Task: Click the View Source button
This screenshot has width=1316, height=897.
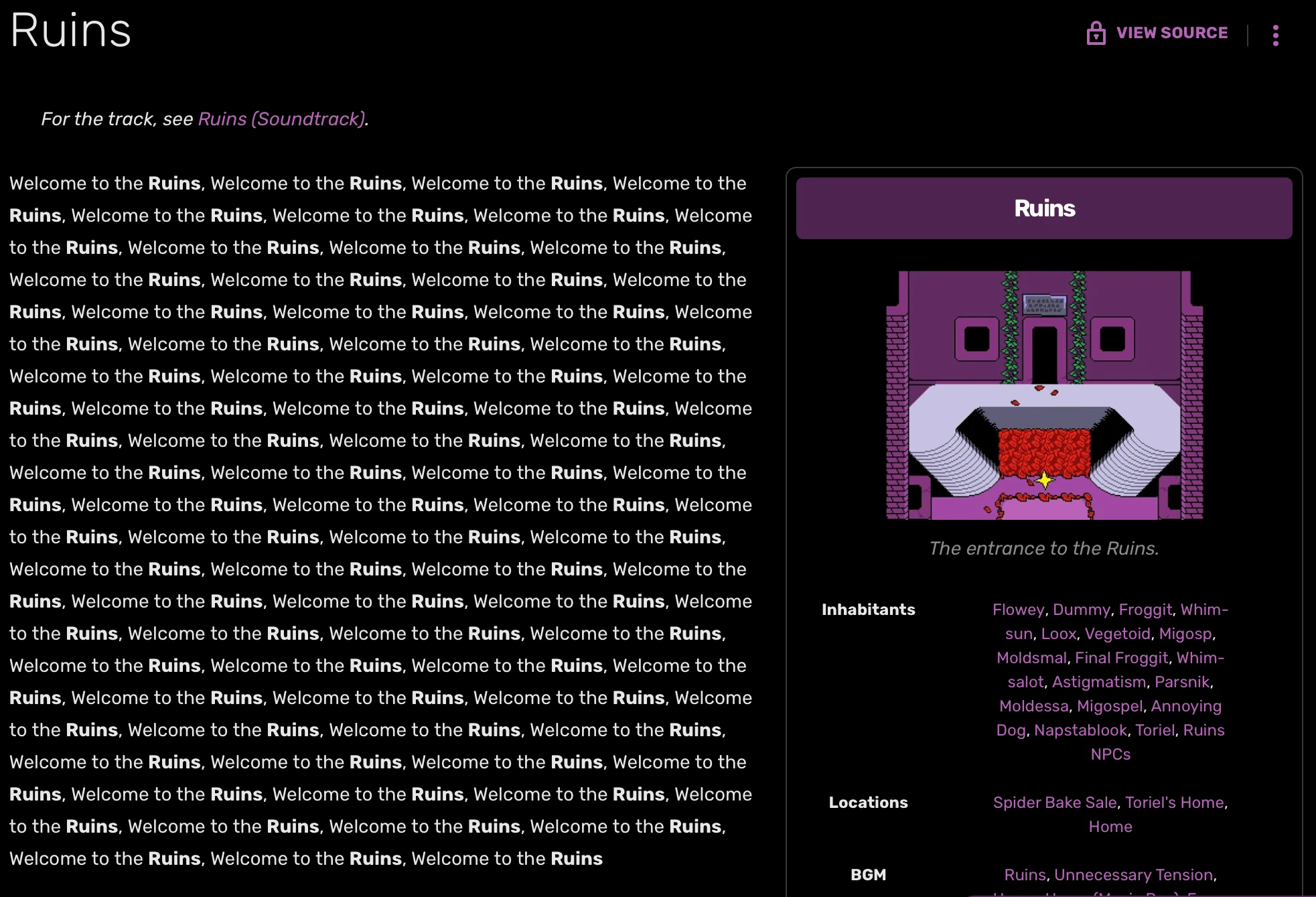Action: 1171,33
